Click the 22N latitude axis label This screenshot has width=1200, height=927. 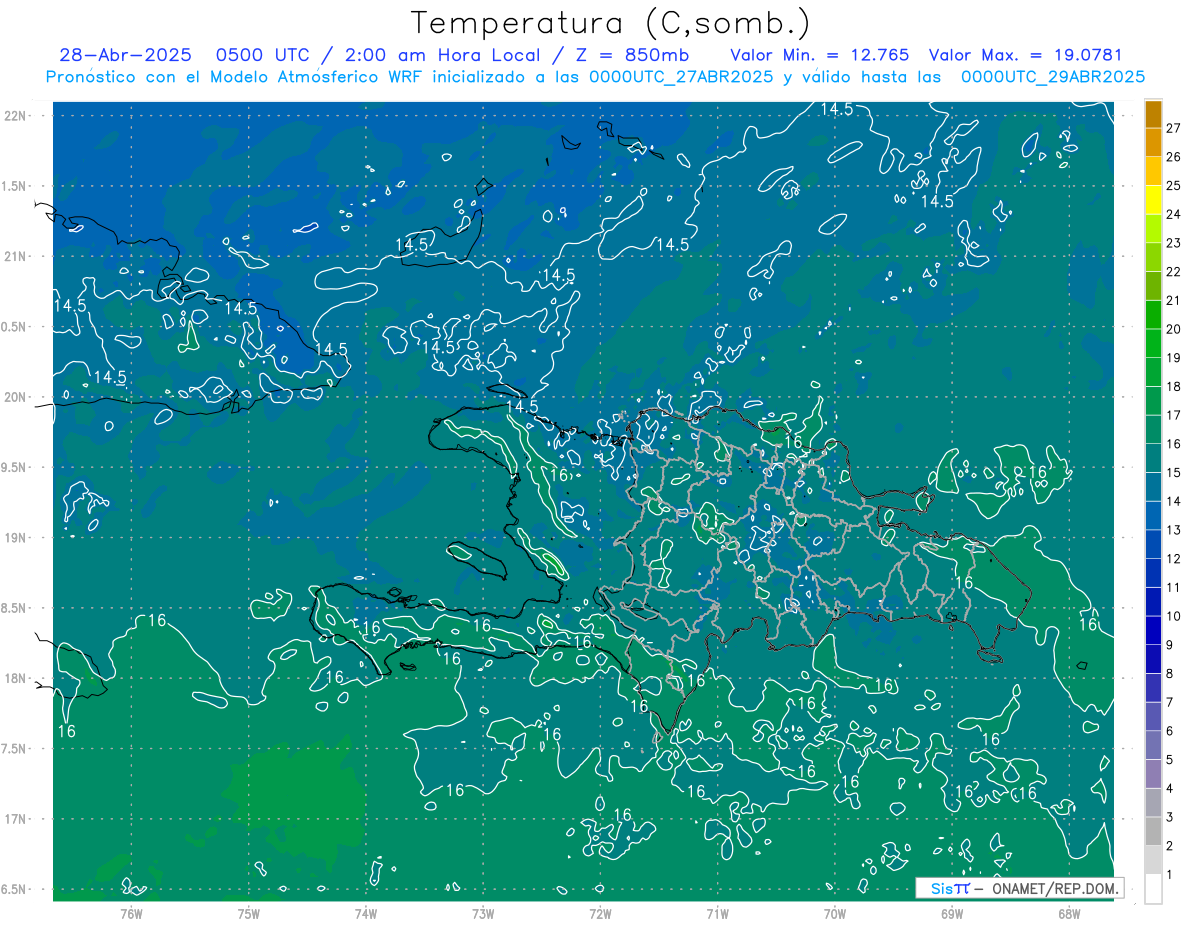coord(16,116)
